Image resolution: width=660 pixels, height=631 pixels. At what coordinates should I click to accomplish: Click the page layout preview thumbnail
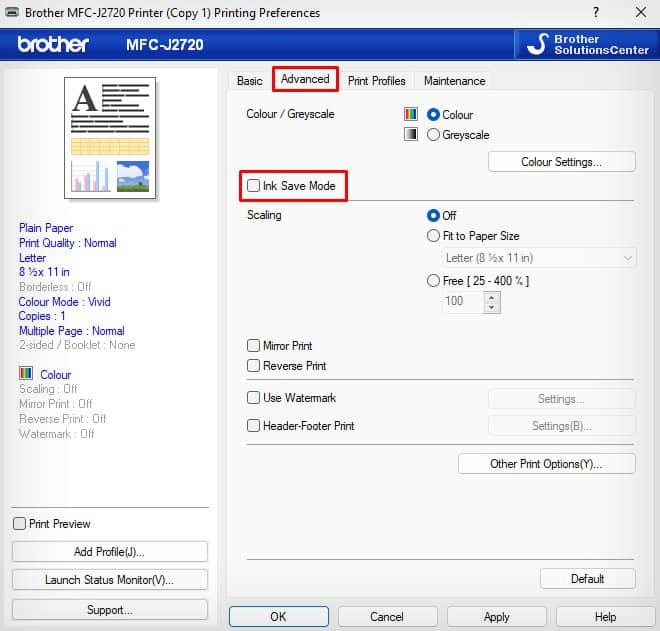(110, 137)
